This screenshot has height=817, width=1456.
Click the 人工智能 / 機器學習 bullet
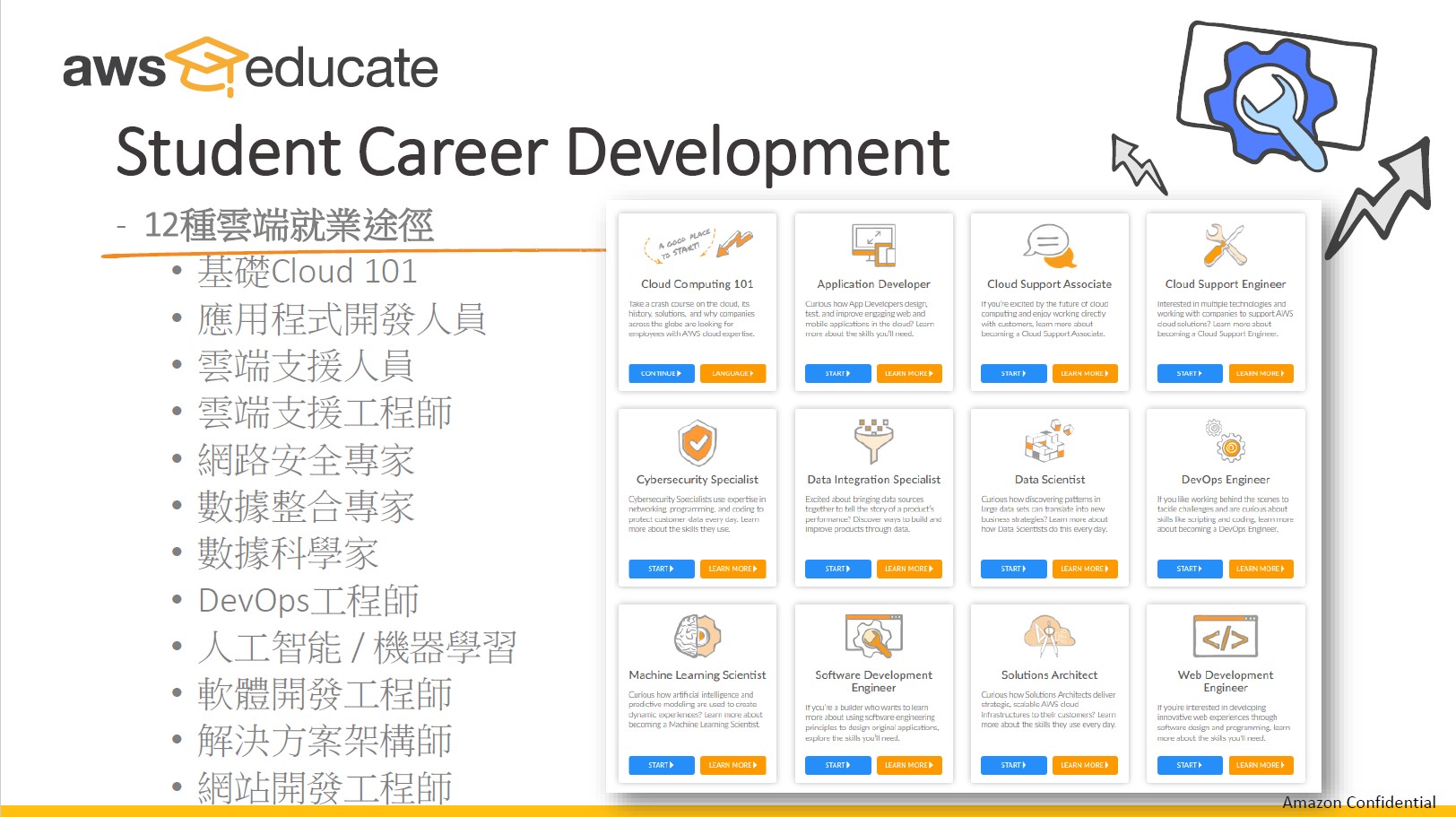(357, 647)
